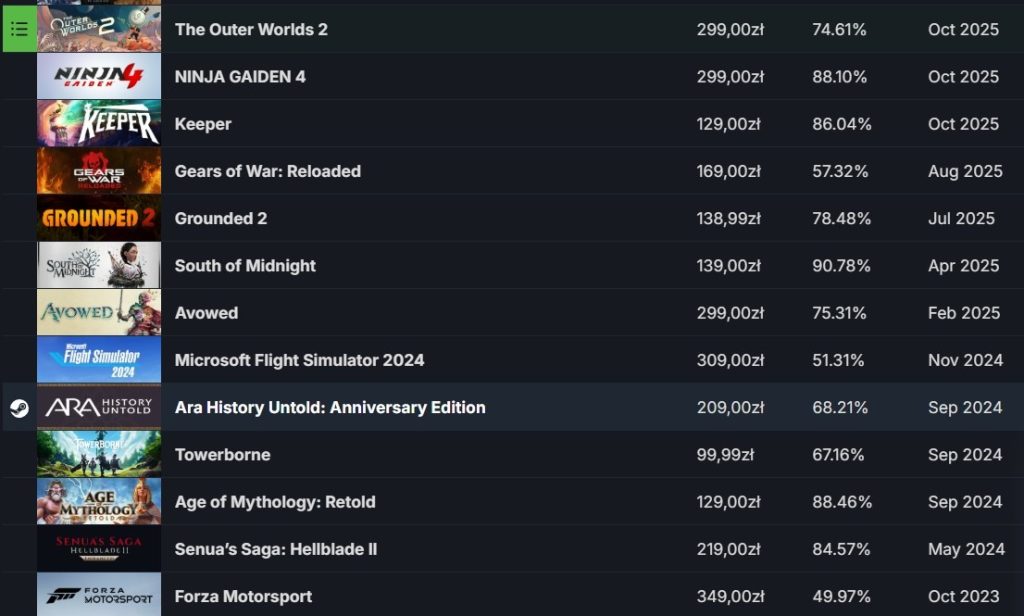Click the 90.78% rating for South of Midnight

[841, 265]
